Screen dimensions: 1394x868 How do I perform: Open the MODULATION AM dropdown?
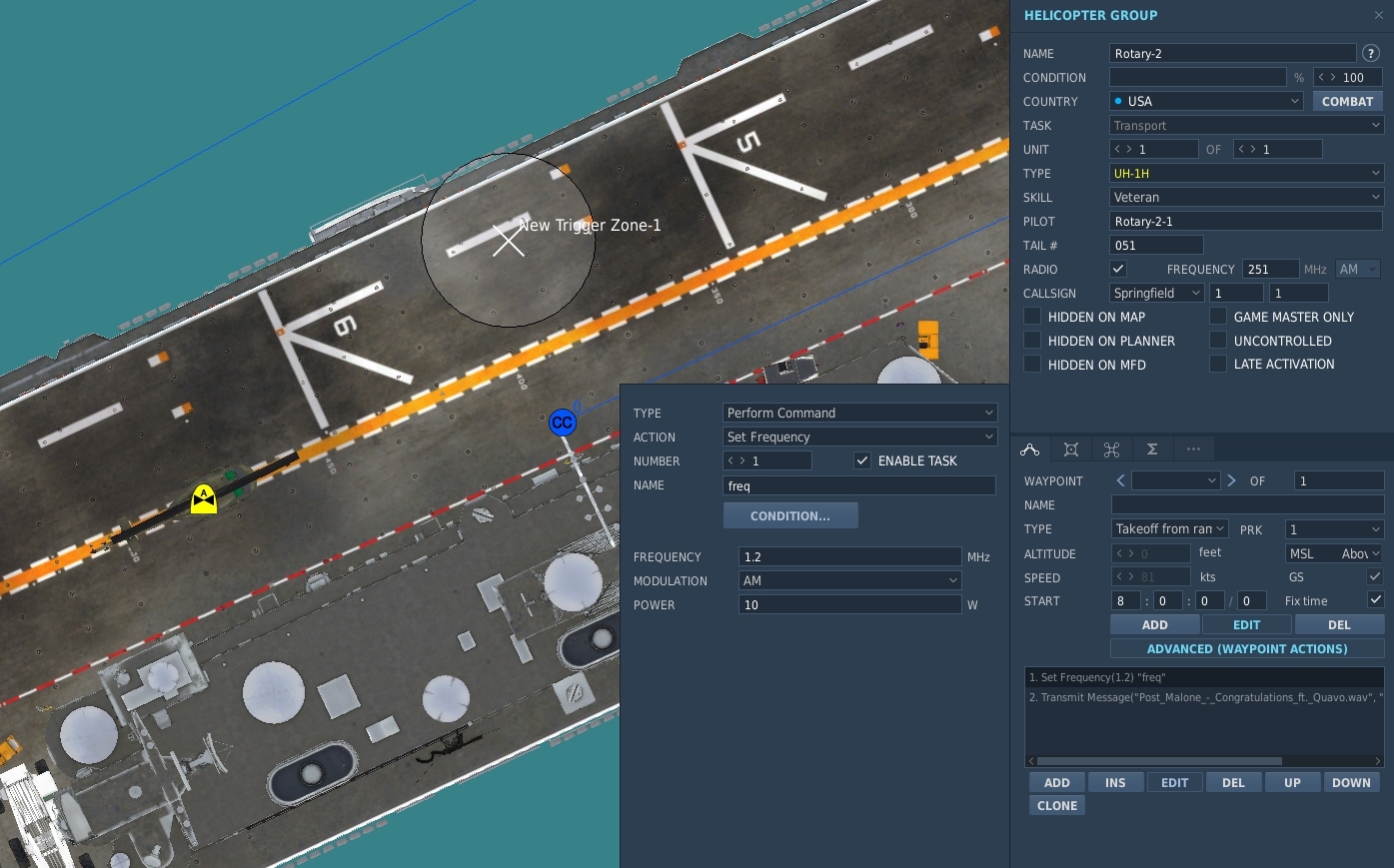(x=849, y=580)
